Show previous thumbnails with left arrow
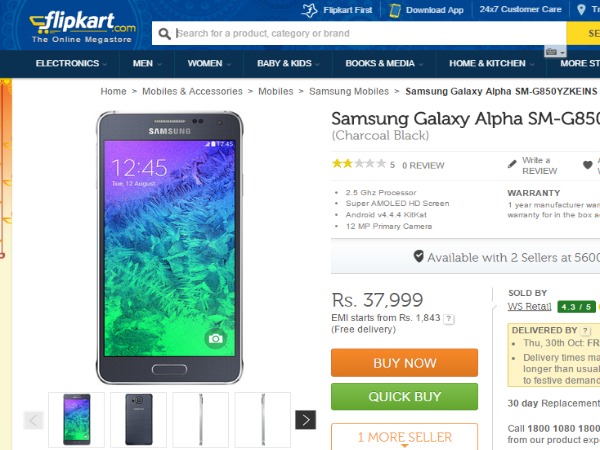 34,420
